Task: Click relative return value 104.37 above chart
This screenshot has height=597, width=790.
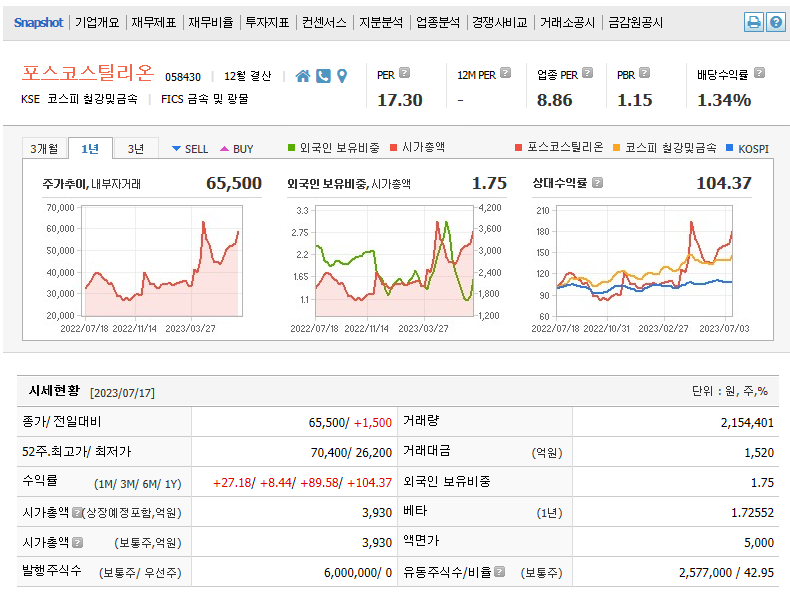Action: point(724,183)
